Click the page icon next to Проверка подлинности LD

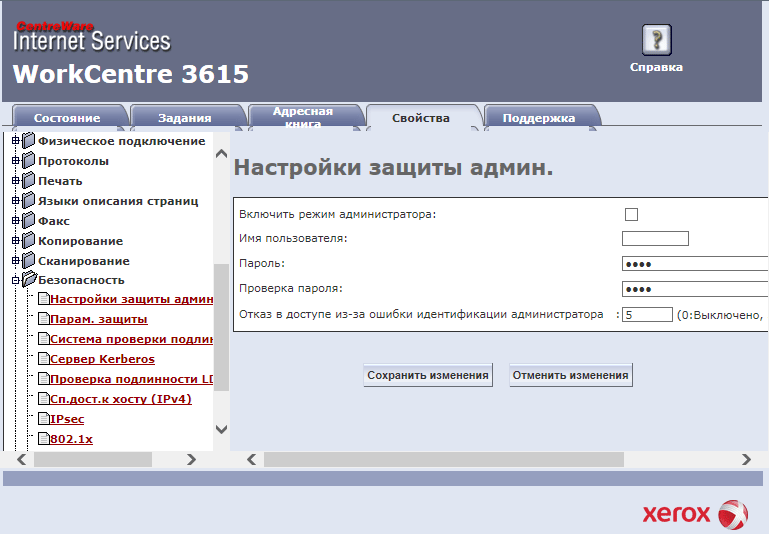coord(44,379)
